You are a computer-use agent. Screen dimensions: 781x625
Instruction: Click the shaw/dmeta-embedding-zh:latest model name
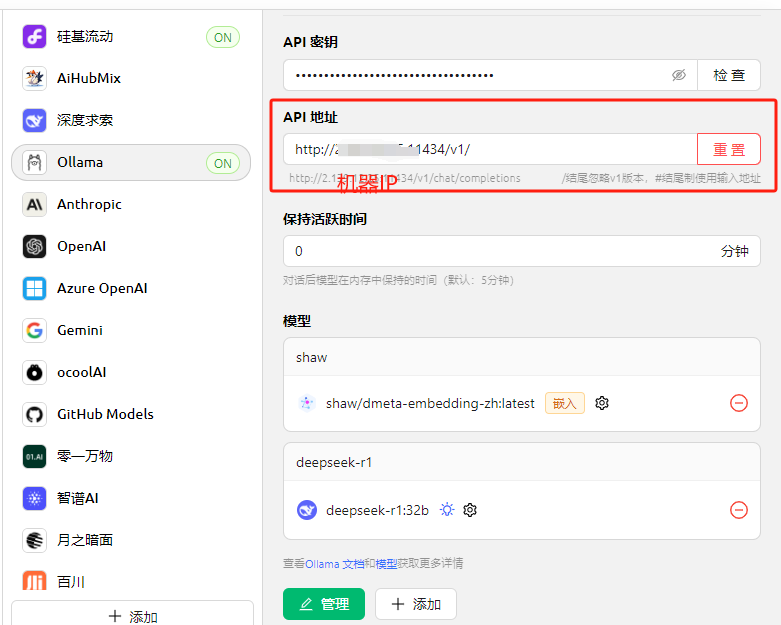point(430,403)
